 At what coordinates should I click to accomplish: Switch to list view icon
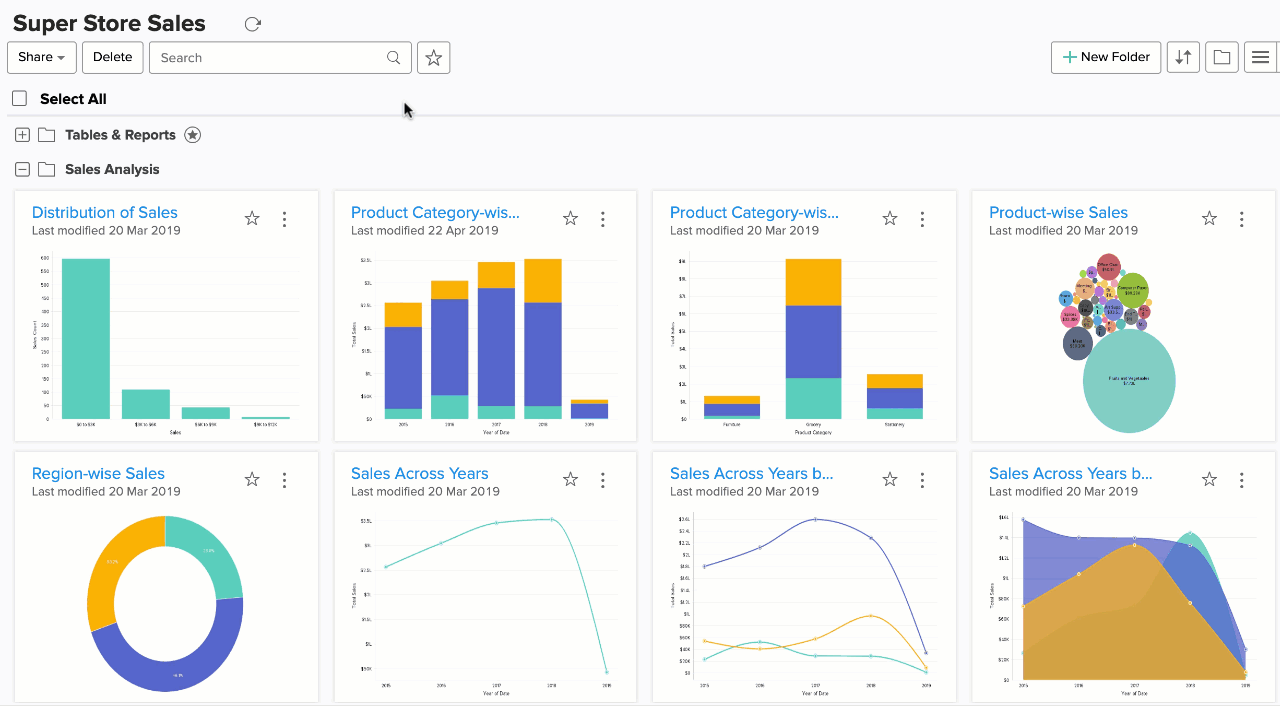(1260, 57)
